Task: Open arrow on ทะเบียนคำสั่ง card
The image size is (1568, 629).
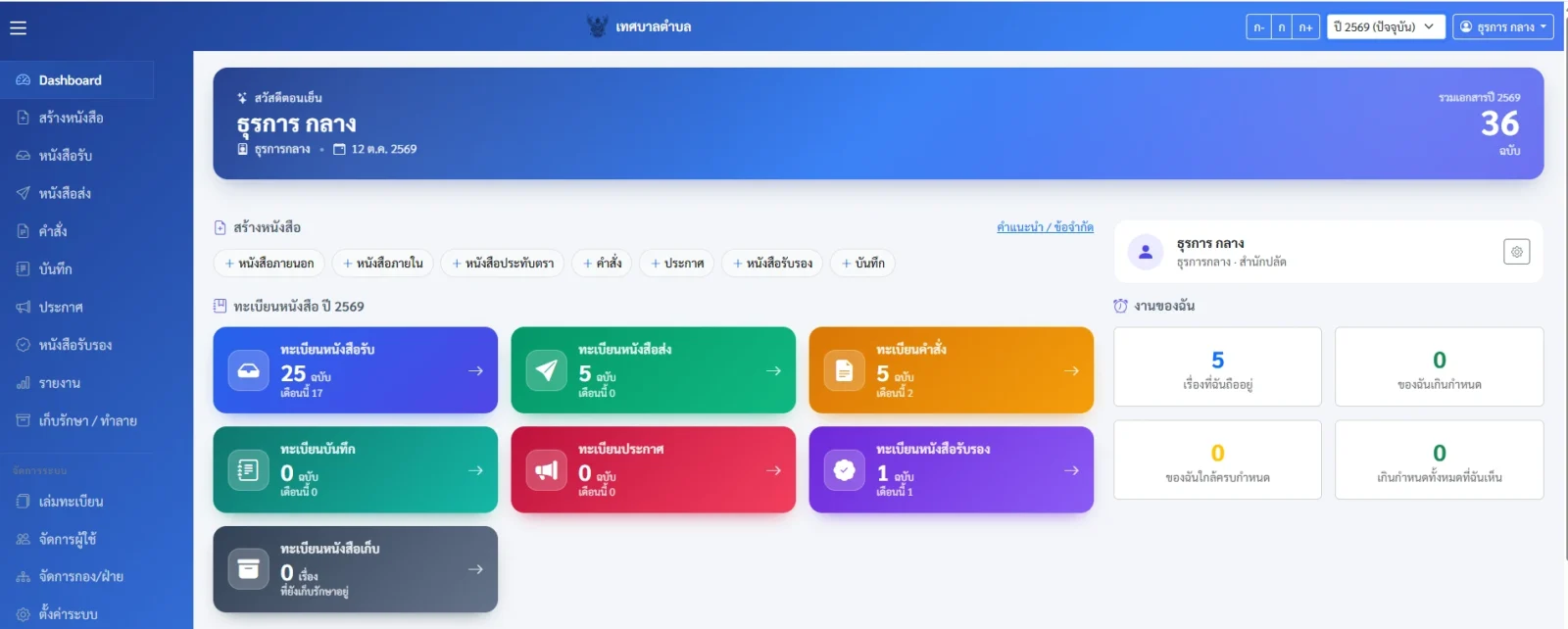Action: pos(1071,370)
